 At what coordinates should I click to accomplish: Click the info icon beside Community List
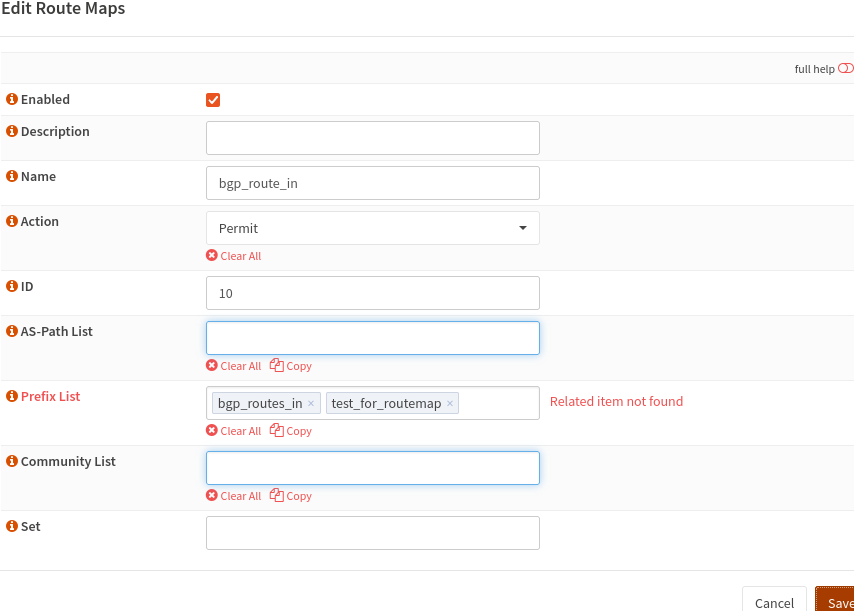point(11,461)
